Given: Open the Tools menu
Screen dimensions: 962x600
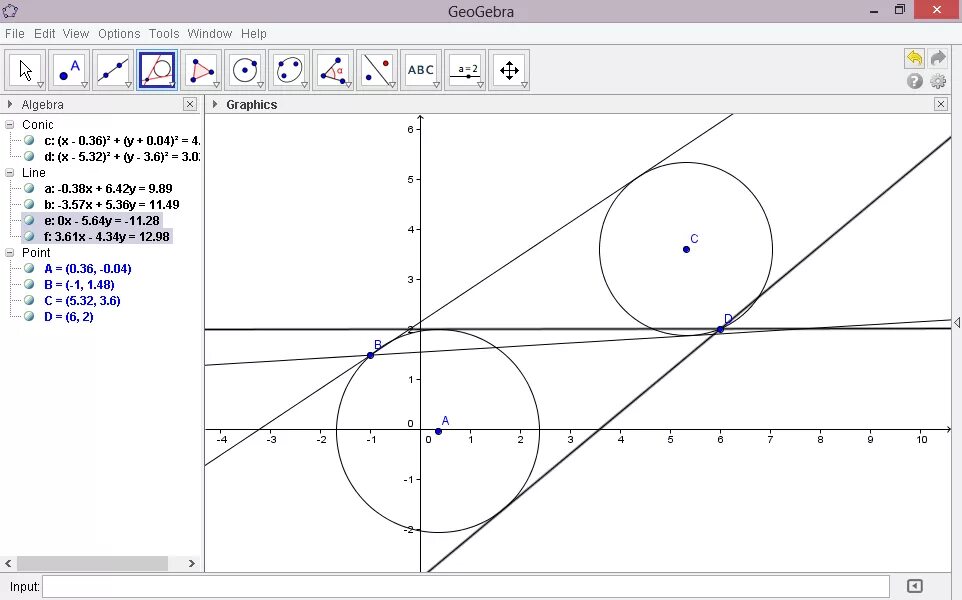Looking at the screenshot, I should [164, 34].
